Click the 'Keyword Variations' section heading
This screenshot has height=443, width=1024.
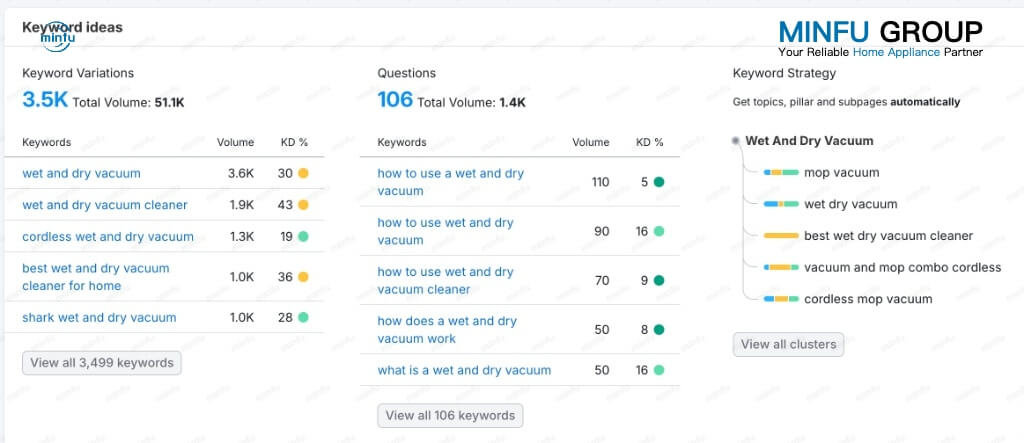(x=78, y=73)
